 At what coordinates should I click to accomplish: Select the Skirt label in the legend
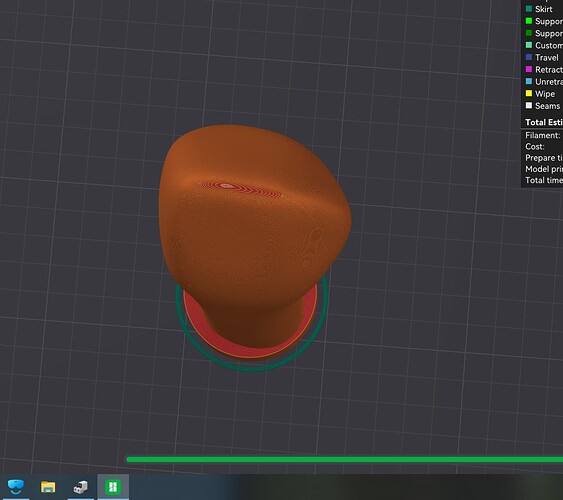click(544, 9)
